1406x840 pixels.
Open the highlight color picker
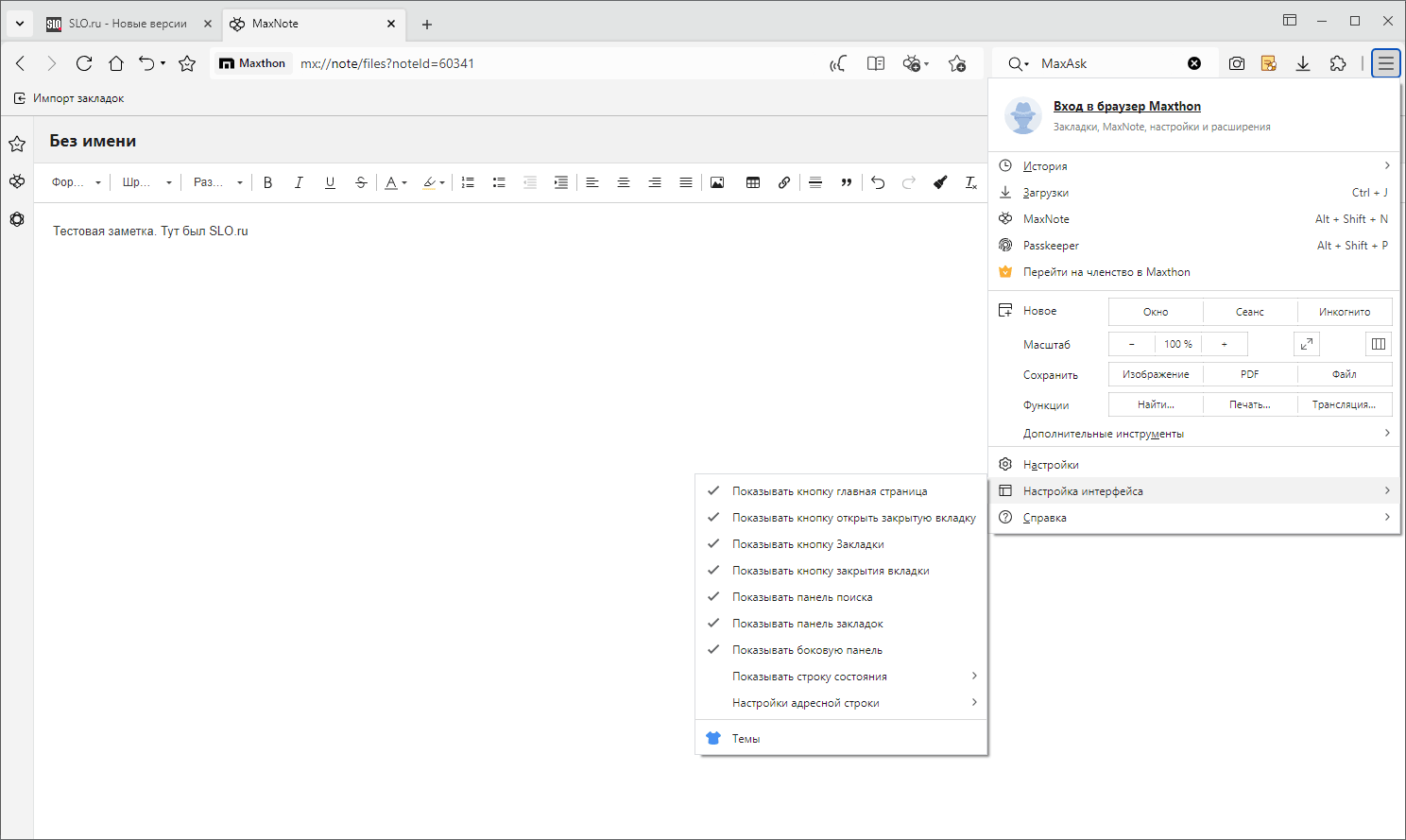pos(434,182)
